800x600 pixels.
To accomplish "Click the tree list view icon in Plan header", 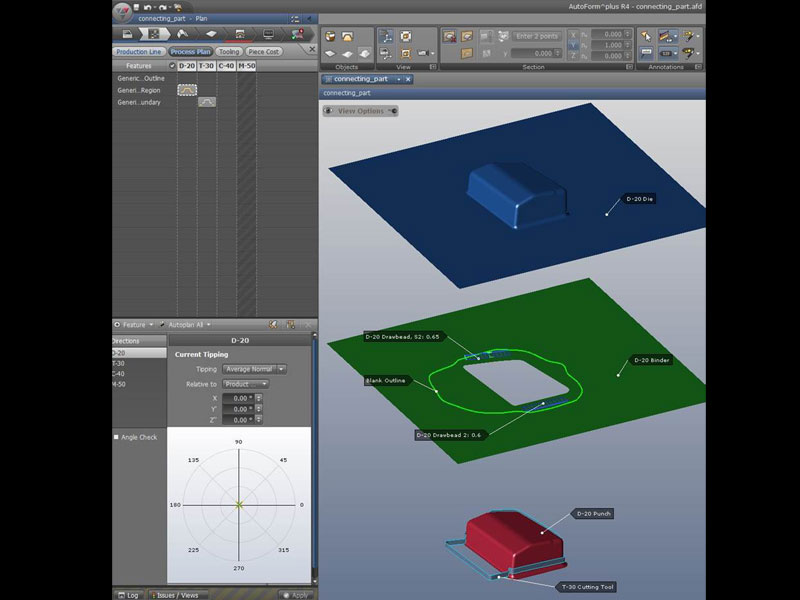I will point(295,19).
